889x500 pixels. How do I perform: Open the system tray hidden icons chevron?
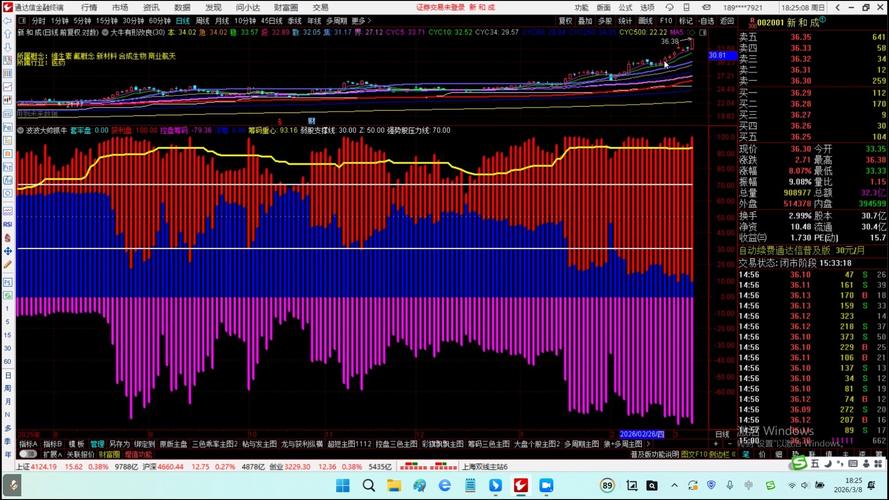(x=674, y=485)
